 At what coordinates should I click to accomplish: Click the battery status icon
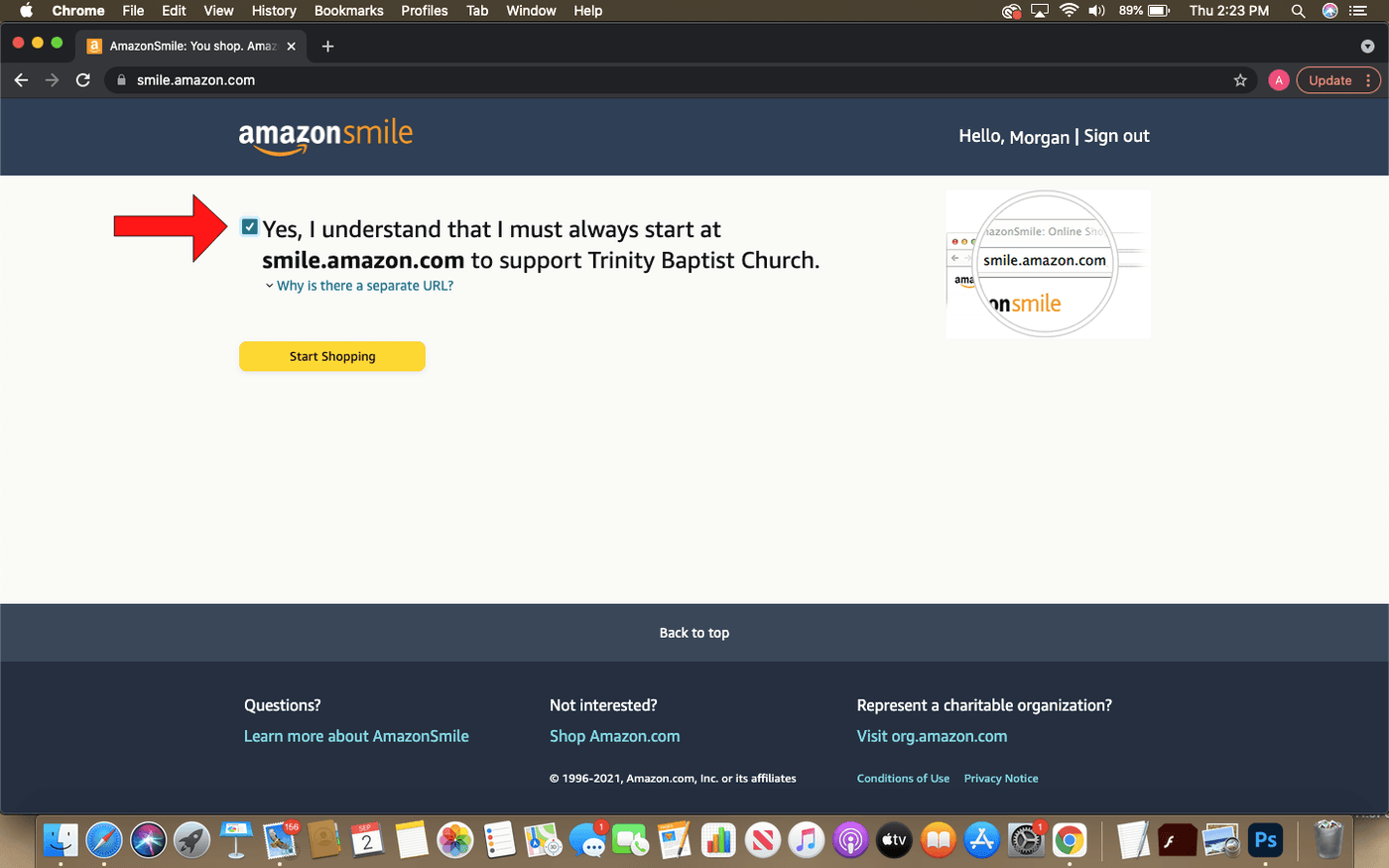click(1159, 11)
